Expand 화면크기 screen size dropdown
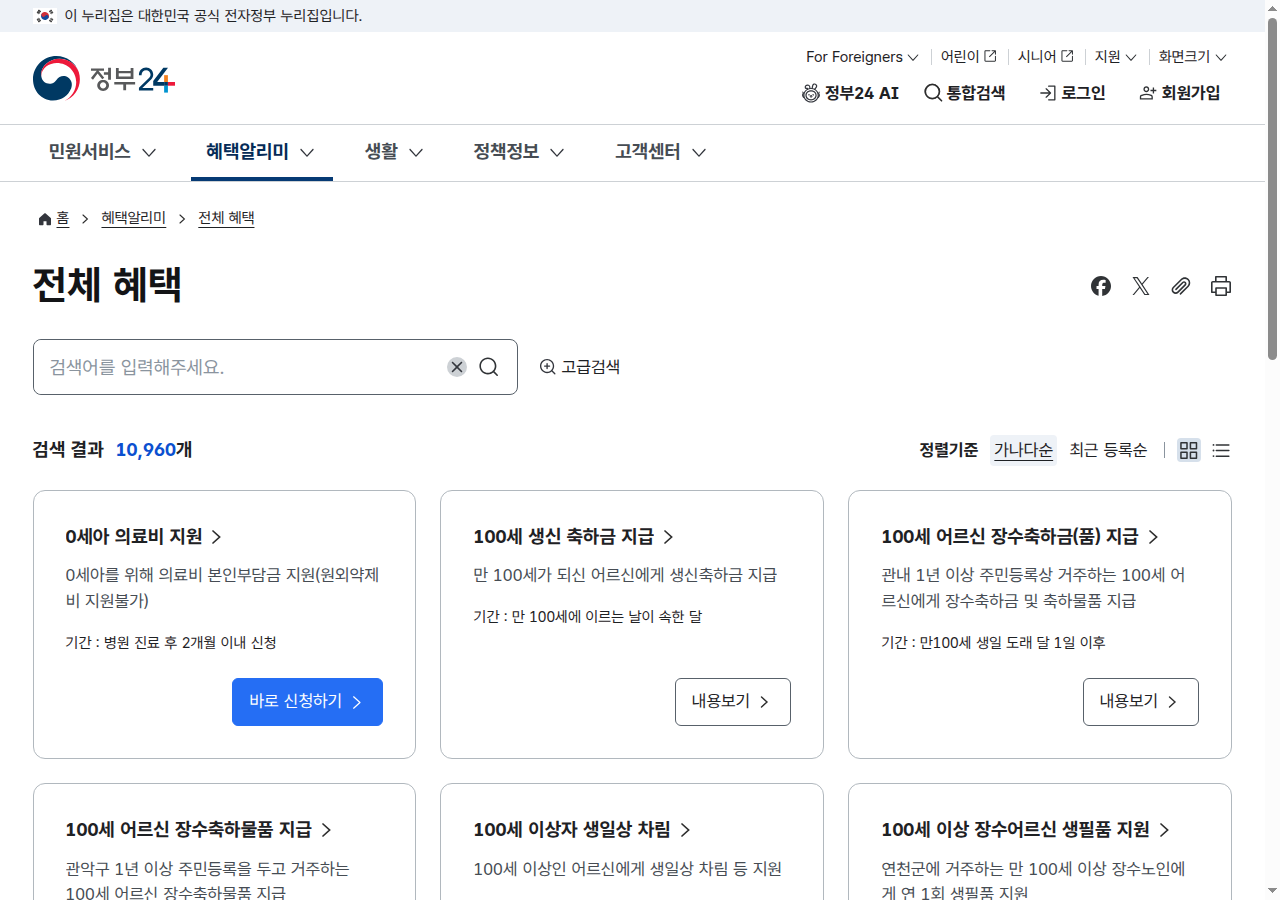Image resolution: width=1280 pixels, height=900 pixels. 1192,57
